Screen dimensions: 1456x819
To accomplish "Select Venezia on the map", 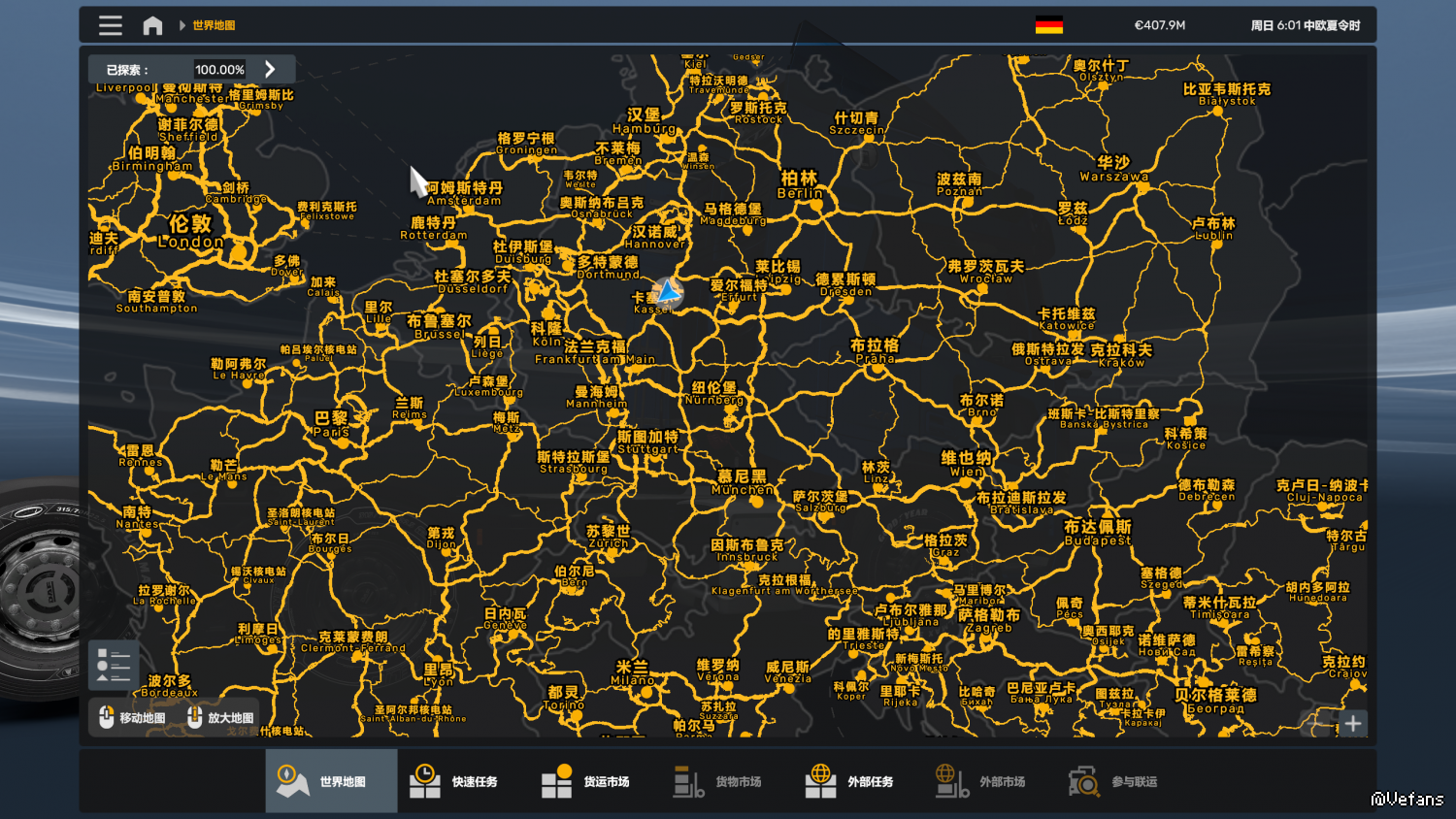I will point(787,672).
